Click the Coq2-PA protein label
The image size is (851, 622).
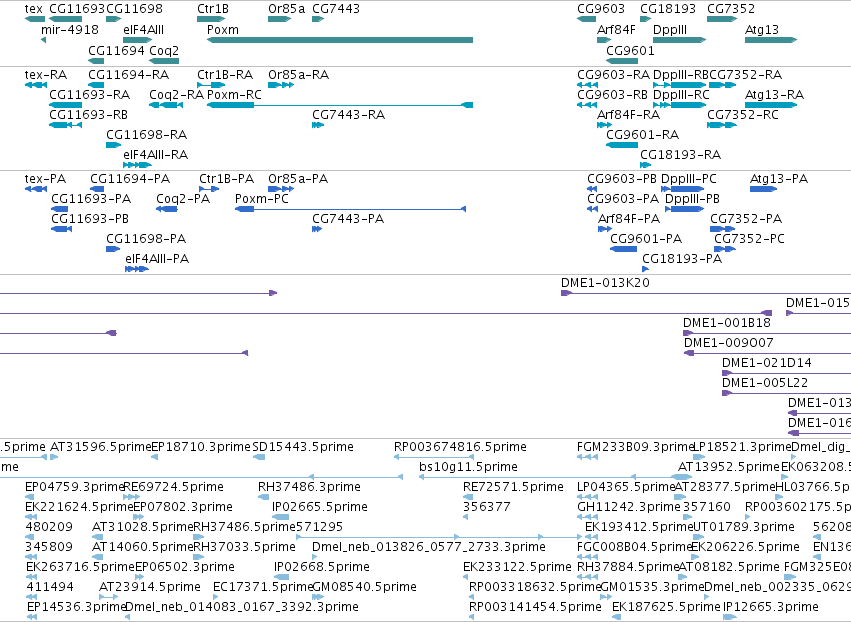click(x=183, y=199)
